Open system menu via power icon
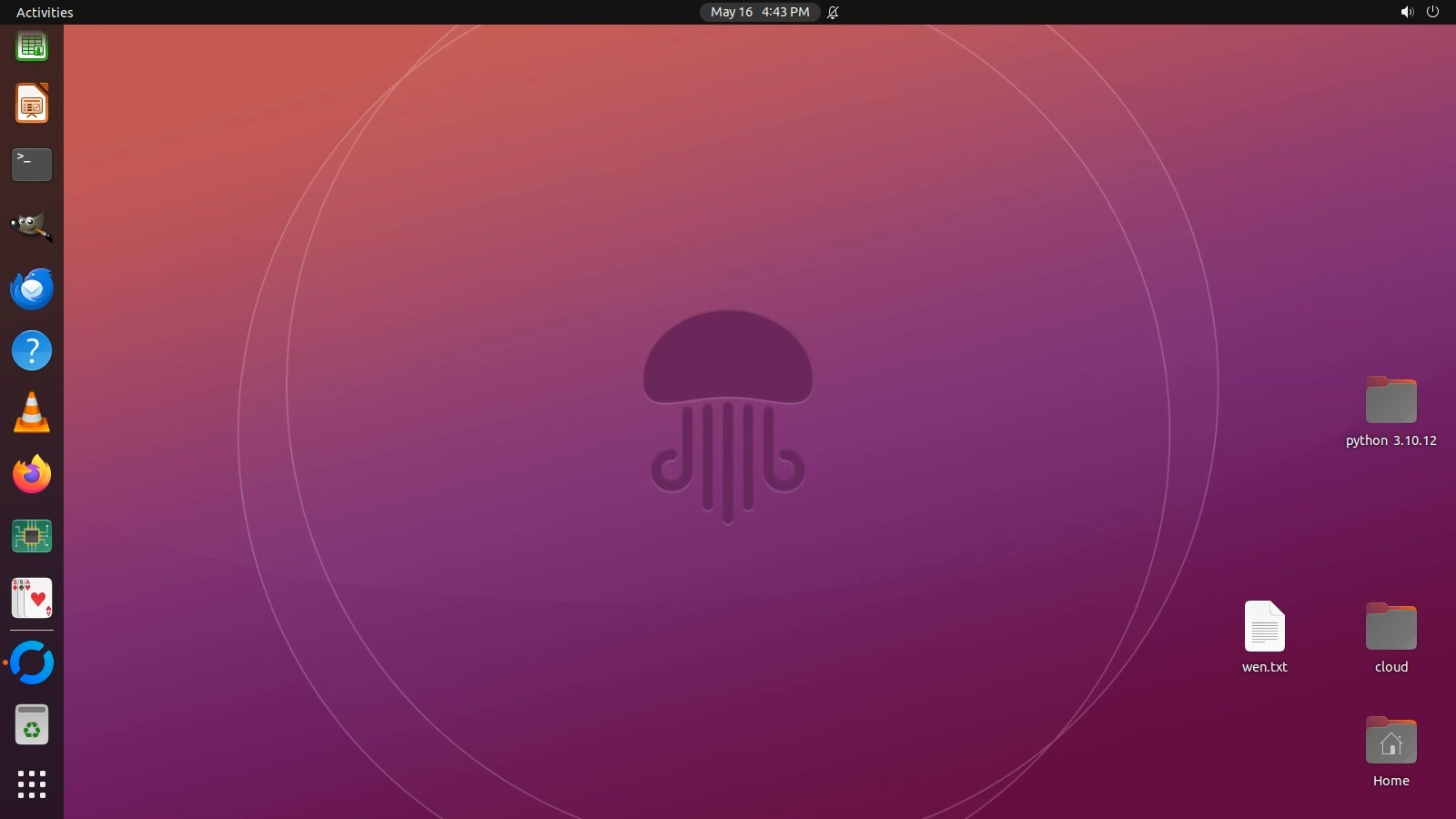 coord(1432,12)
